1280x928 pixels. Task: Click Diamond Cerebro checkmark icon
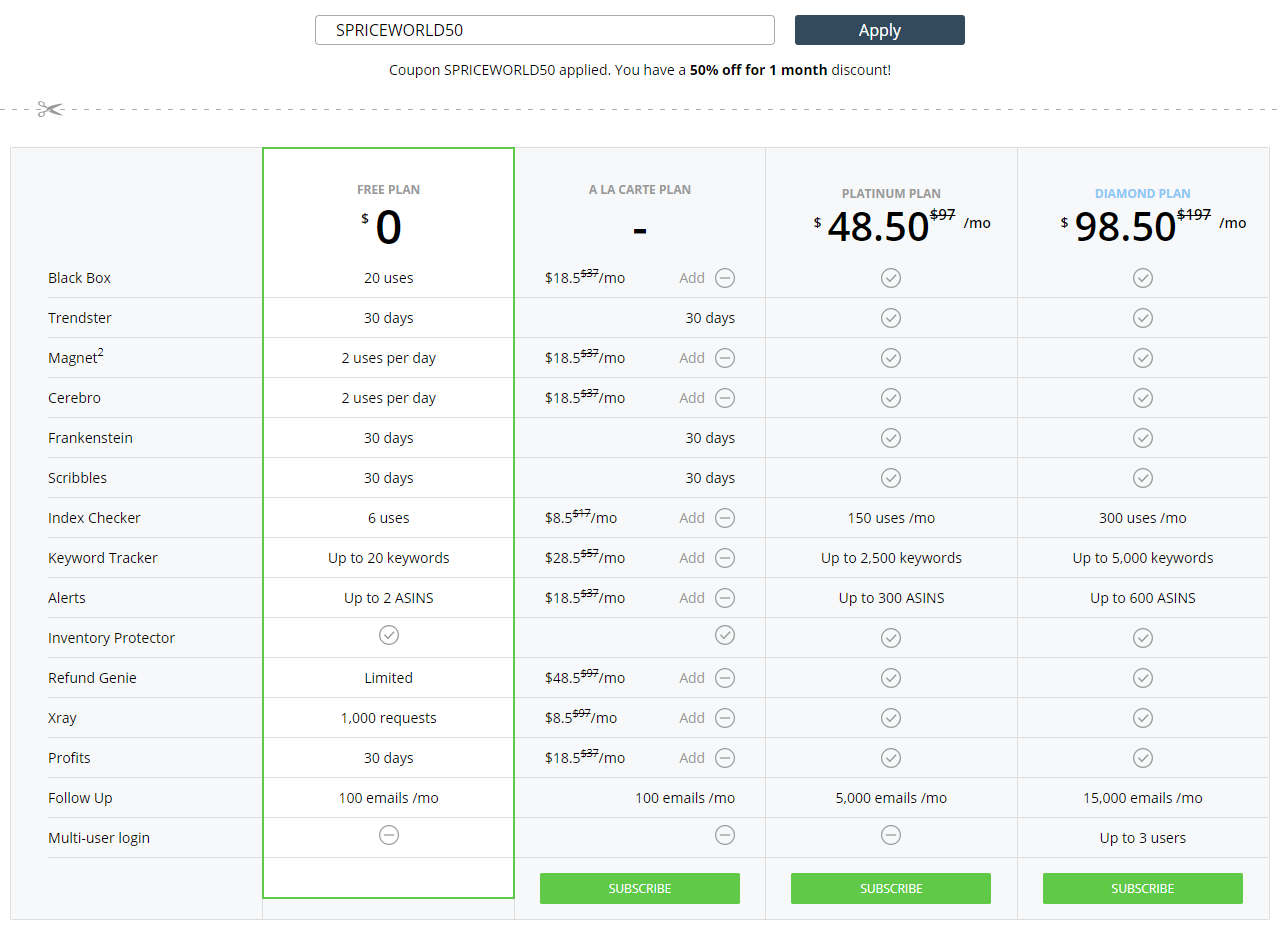(1143, 398)
